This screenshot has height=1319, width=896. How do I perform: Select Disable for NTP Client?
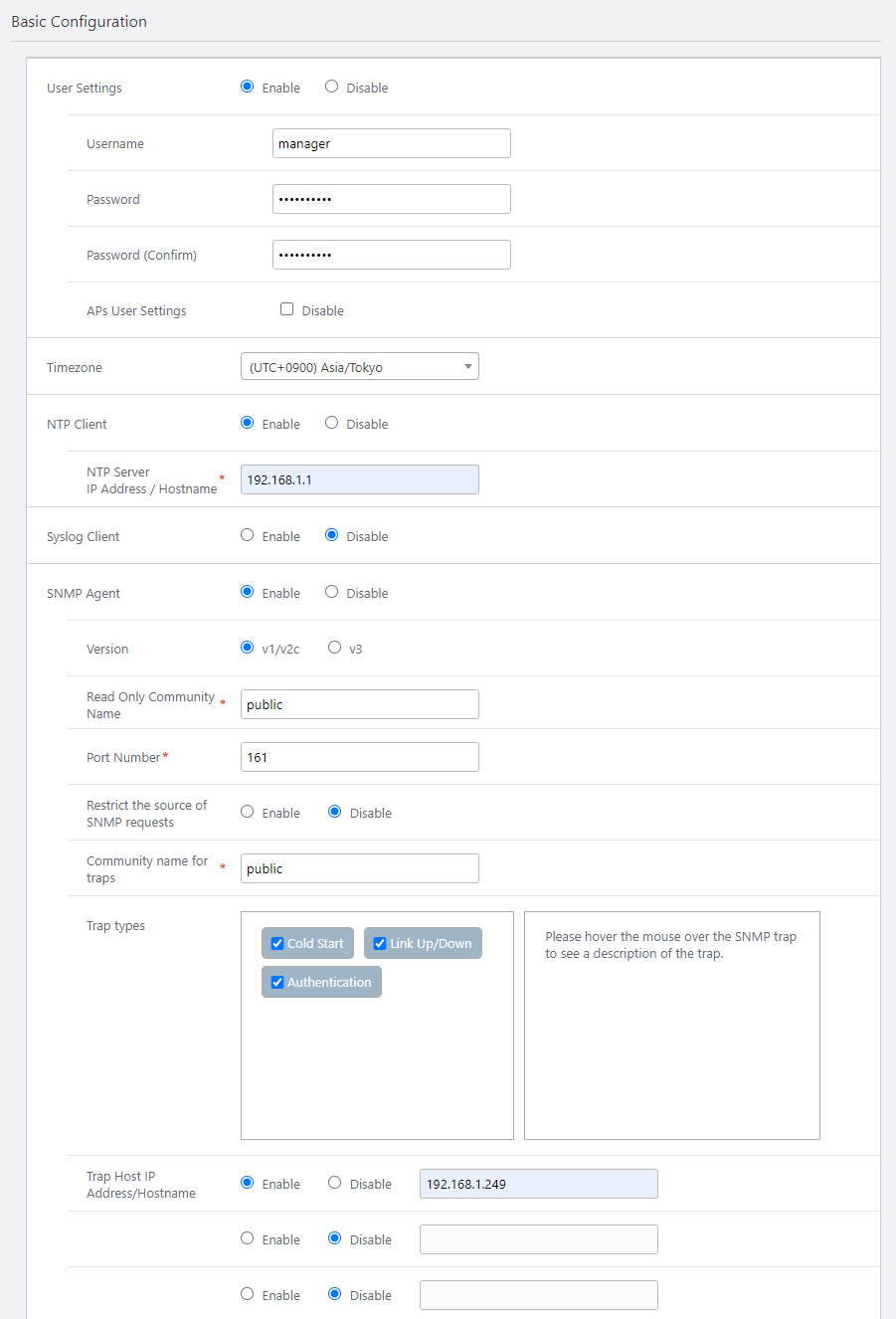(x=332, y=424)
